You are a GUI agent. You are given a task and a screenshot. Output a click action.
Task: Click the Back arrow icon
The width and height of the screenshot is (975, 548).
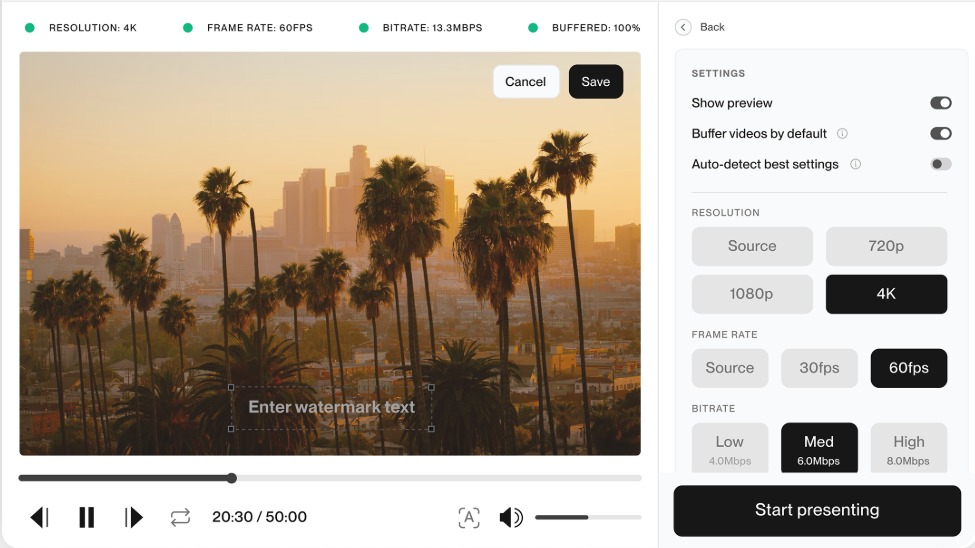(x=683, y=27)
